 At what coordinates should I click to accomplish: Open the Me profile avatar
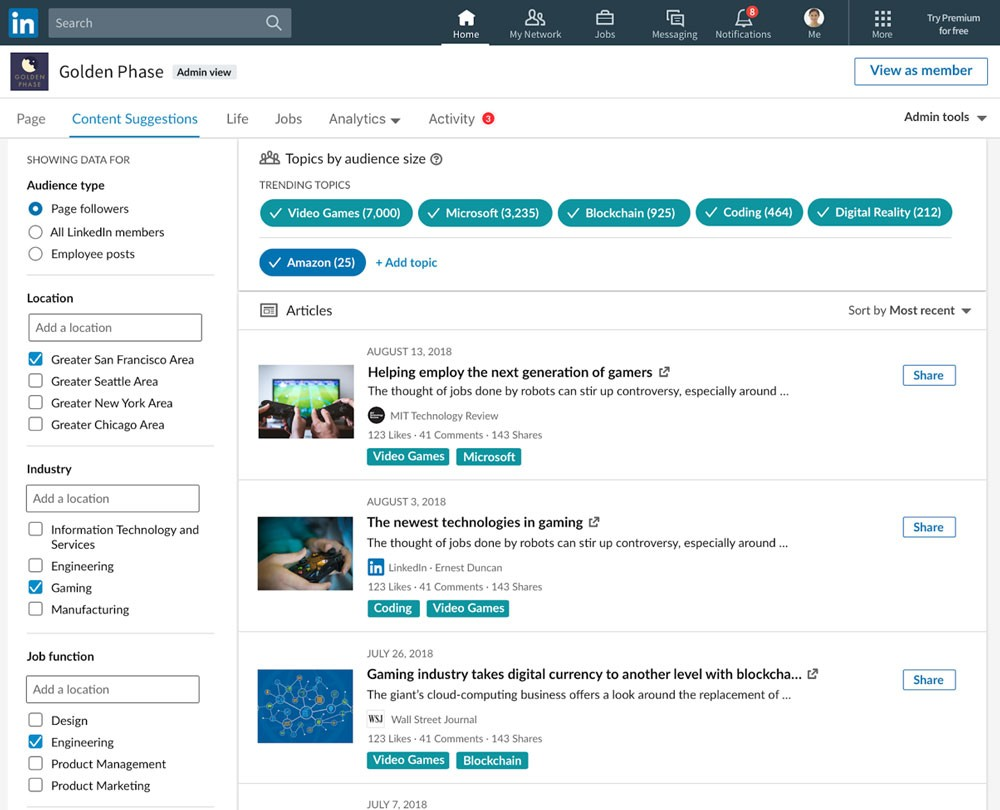tap(814, 17)
